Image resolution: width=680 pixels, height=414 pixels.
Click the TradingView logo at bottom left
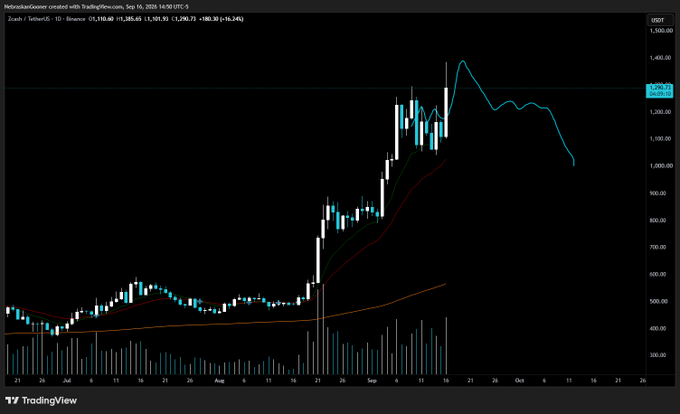click(x=41, y=401)
